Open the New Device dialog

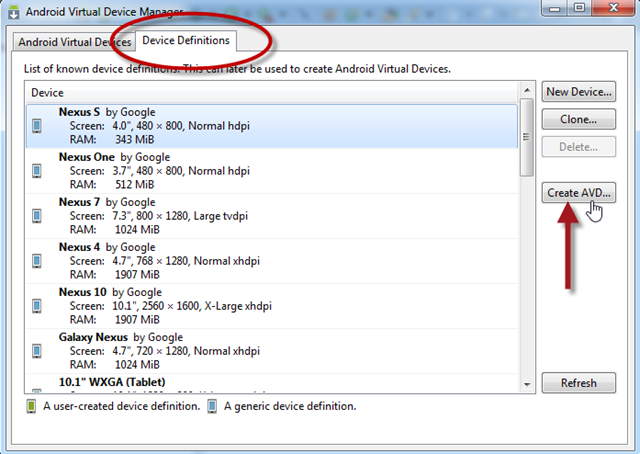[578, 92]
